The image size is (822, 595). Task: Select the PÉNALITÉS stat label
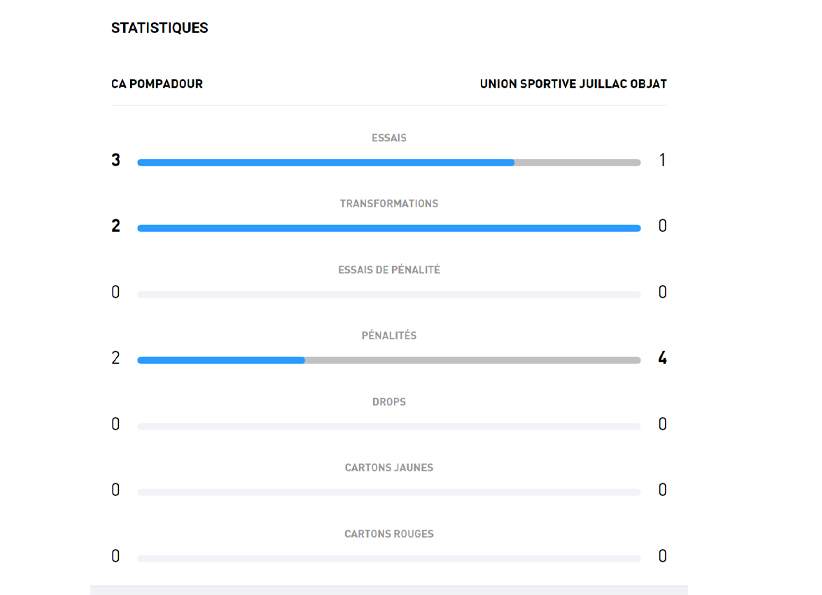389,336
